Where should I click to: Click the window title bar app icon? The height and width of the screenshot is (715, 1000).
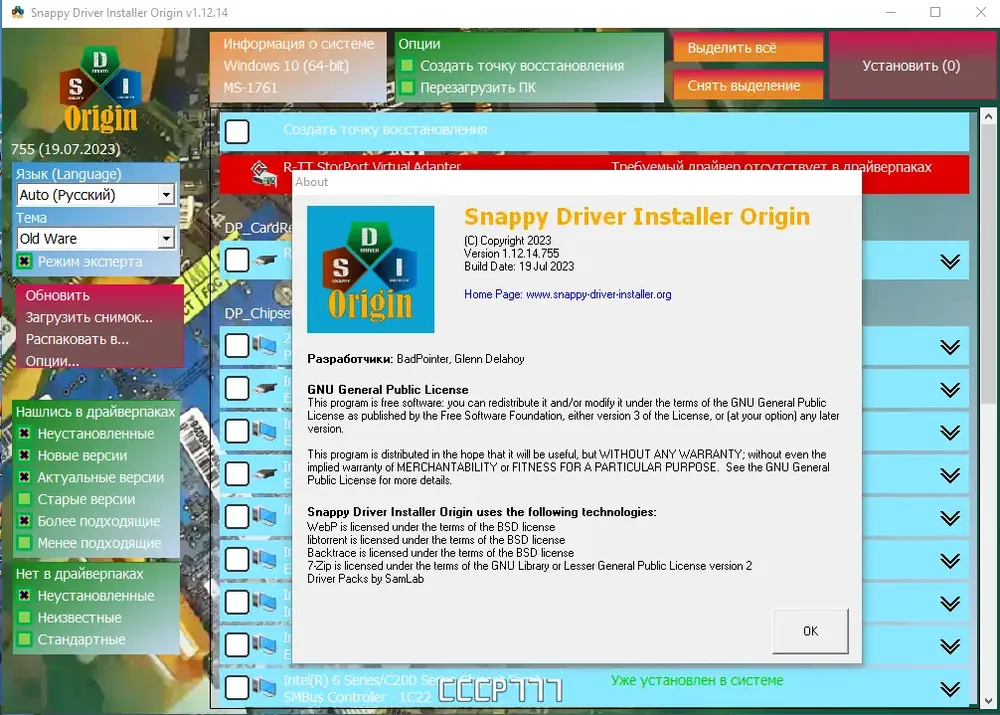[17, 12]
